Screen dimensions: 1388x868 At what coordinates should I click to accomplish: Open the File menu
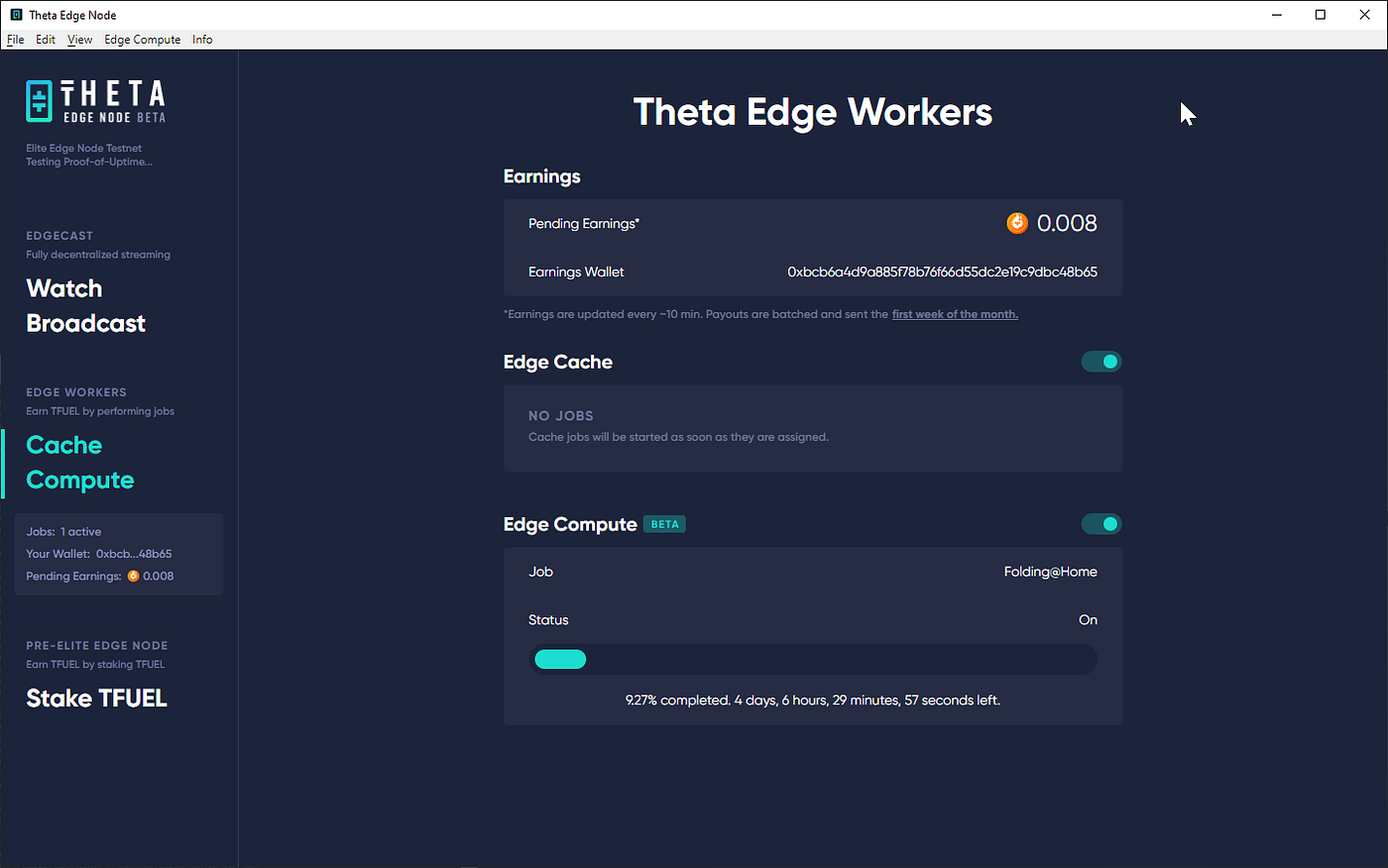pyautogui.click(x=15, y=39)
